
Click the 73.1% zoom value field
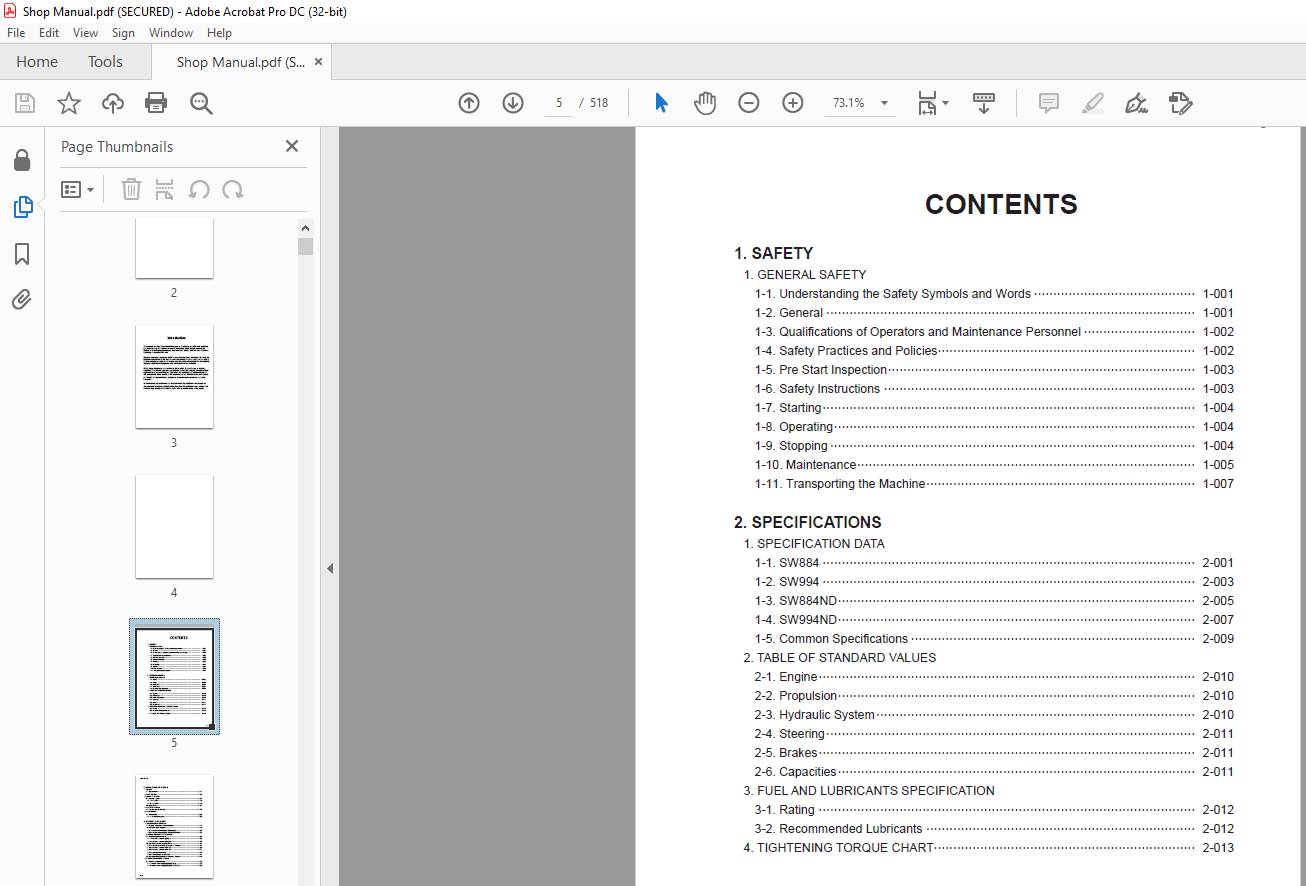coord(848,103)
